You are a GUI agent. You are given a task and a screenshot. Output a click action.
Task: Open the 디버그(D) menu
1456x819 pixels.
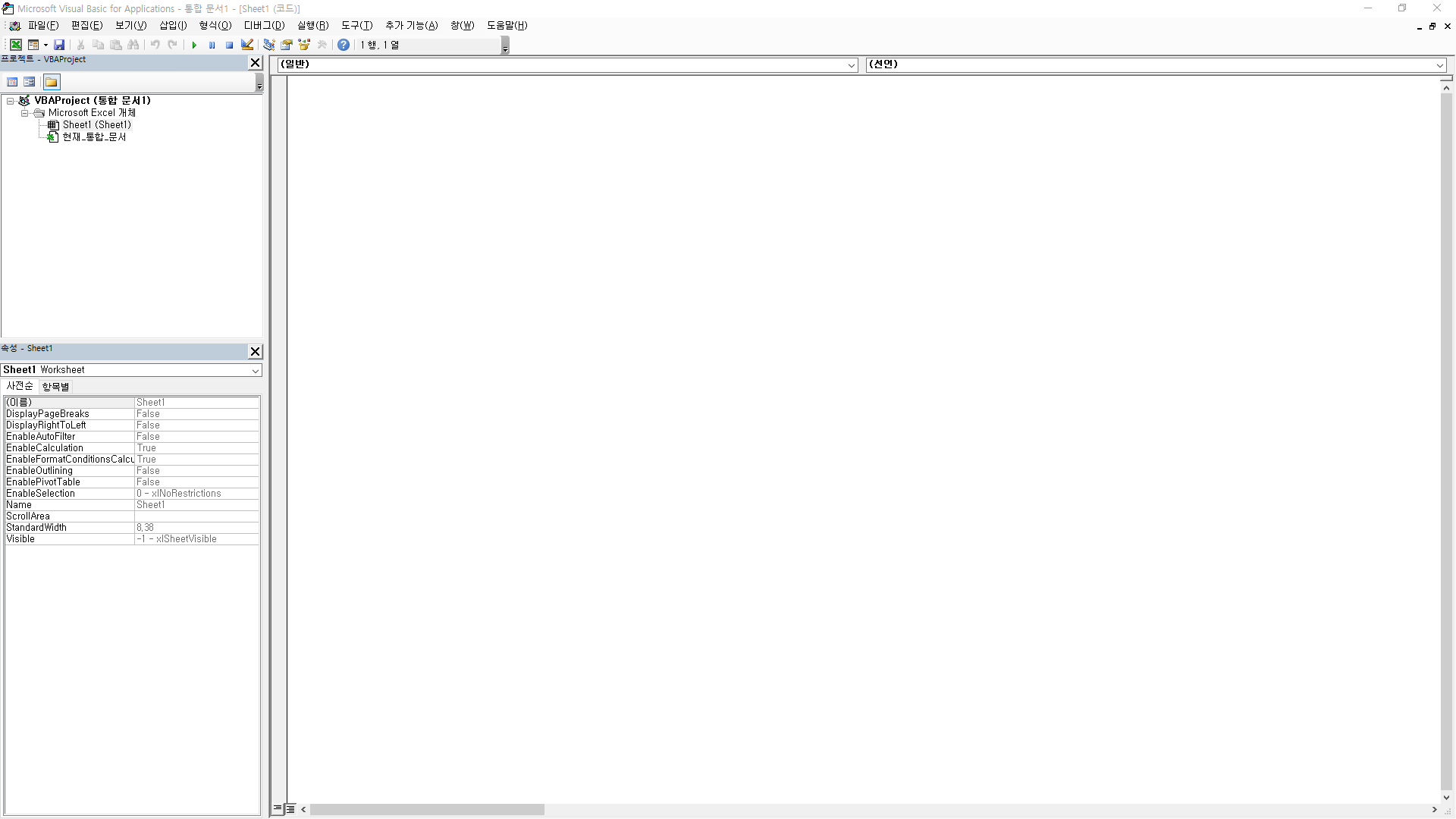(x=264, y=25)
